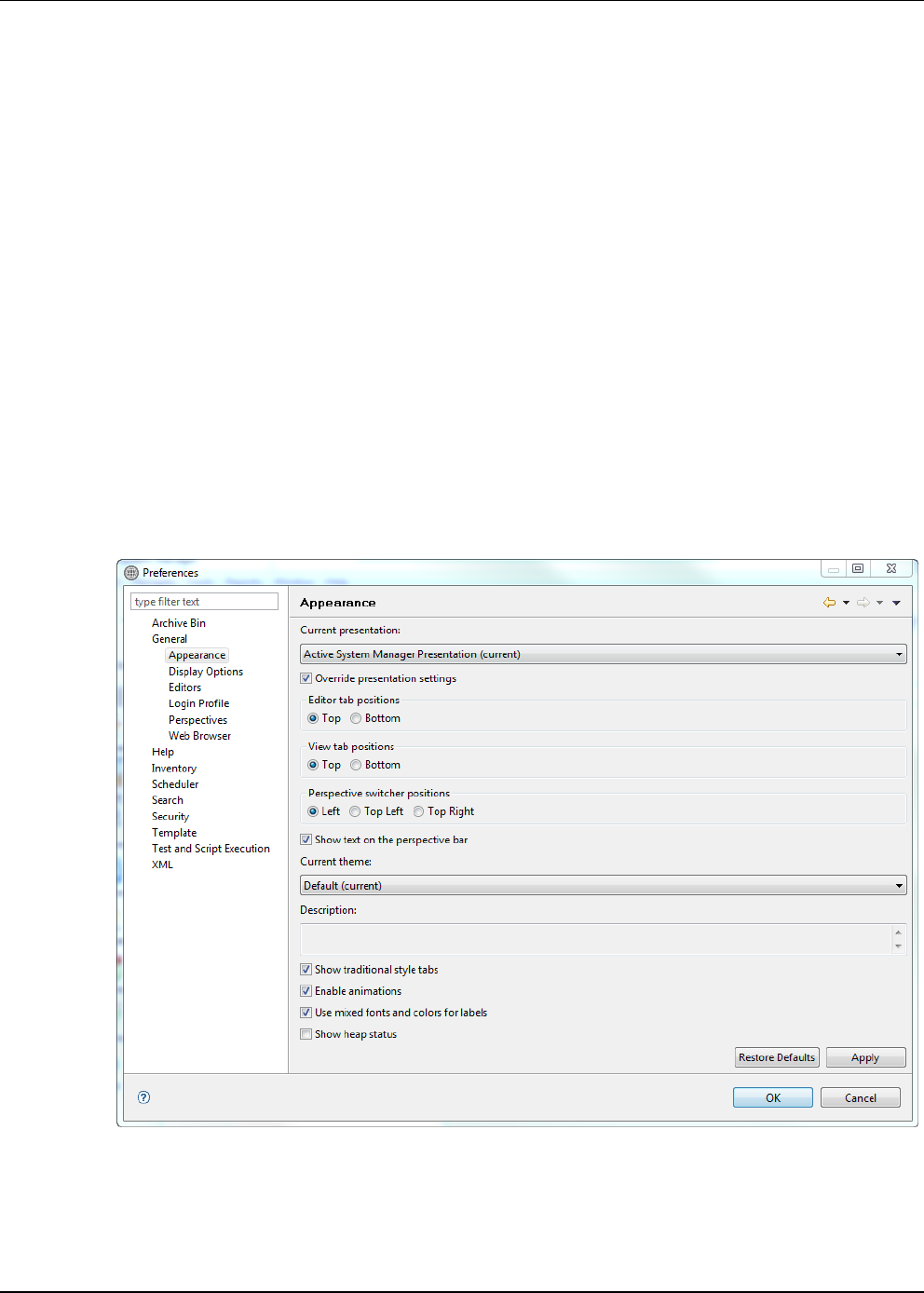The width and height of the screenshot is (924, 1293).
Task: Click Description box scroll down arrow
Action: 898,946
